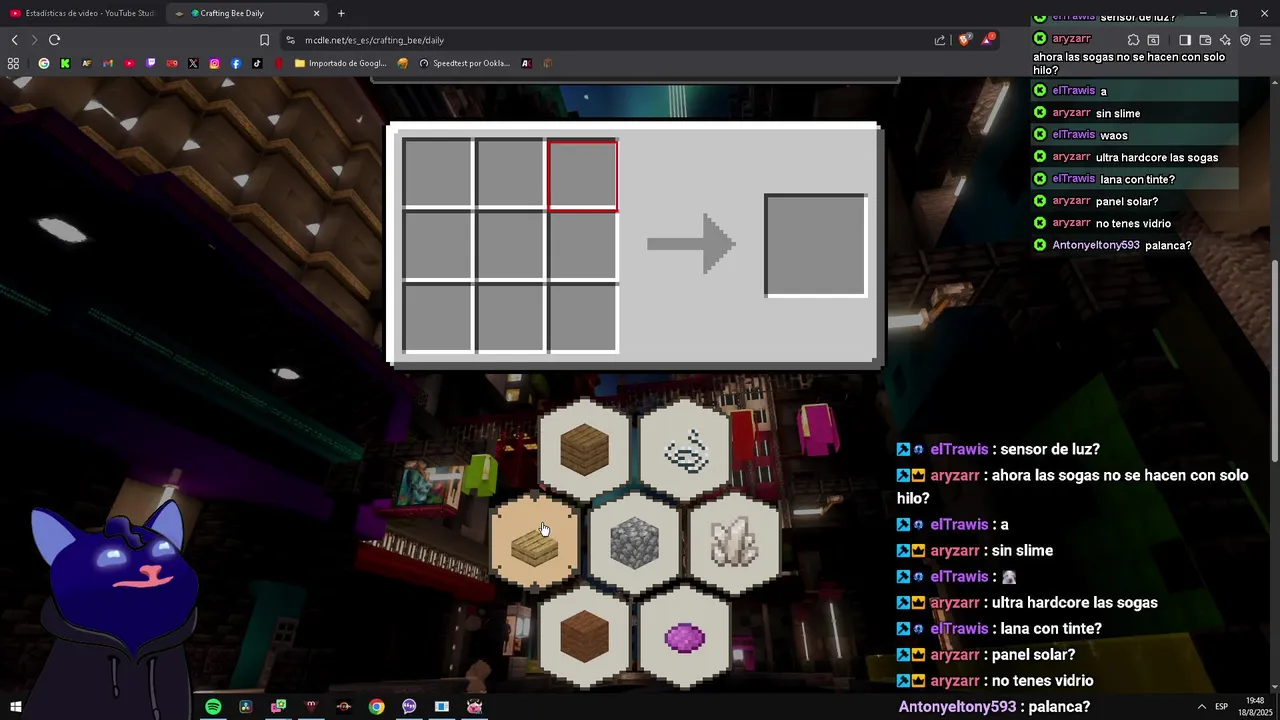Open the taskbar clock showing 19:48

click(1255, 706)
